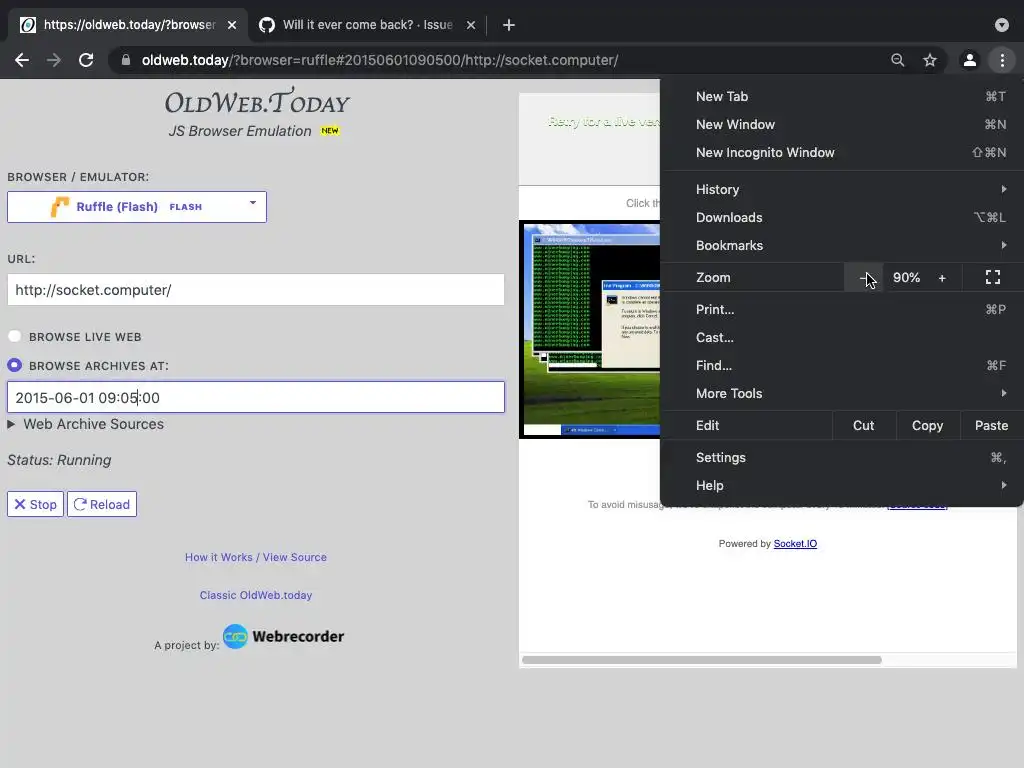Image resolution: width=1024 pixels, height=768 pixels.
Task: Click the lock icon in the address bar
Action: click(126, 60)
